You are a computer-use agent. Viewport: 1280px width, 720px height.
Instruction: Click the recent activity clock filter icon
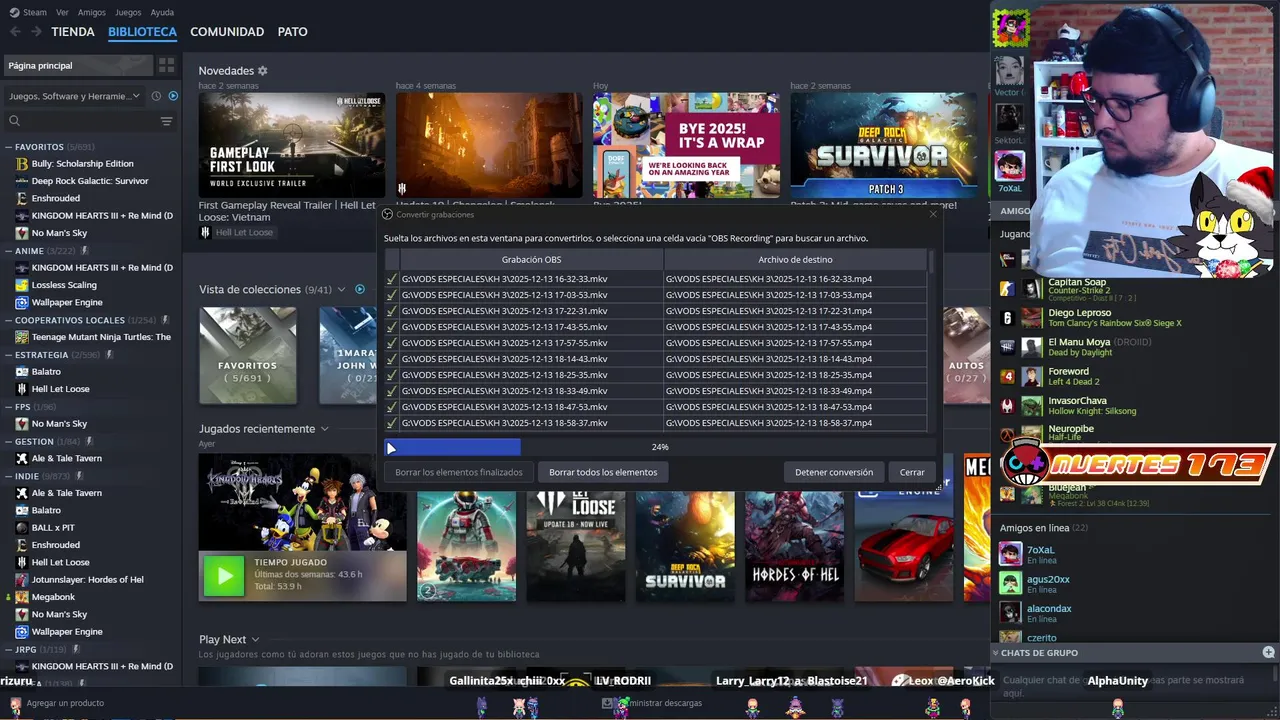156,96
